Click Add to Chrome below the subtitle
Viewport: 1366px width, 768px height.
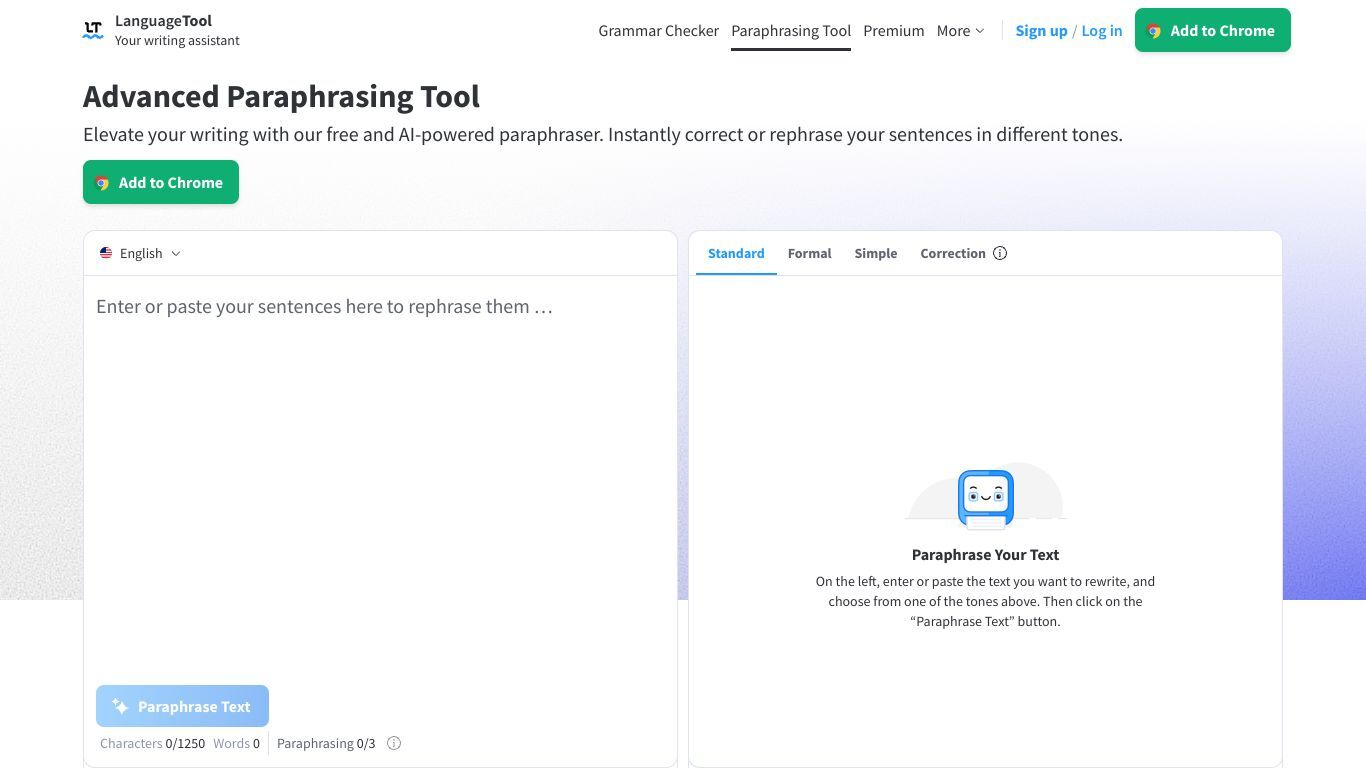click(161, 182)
